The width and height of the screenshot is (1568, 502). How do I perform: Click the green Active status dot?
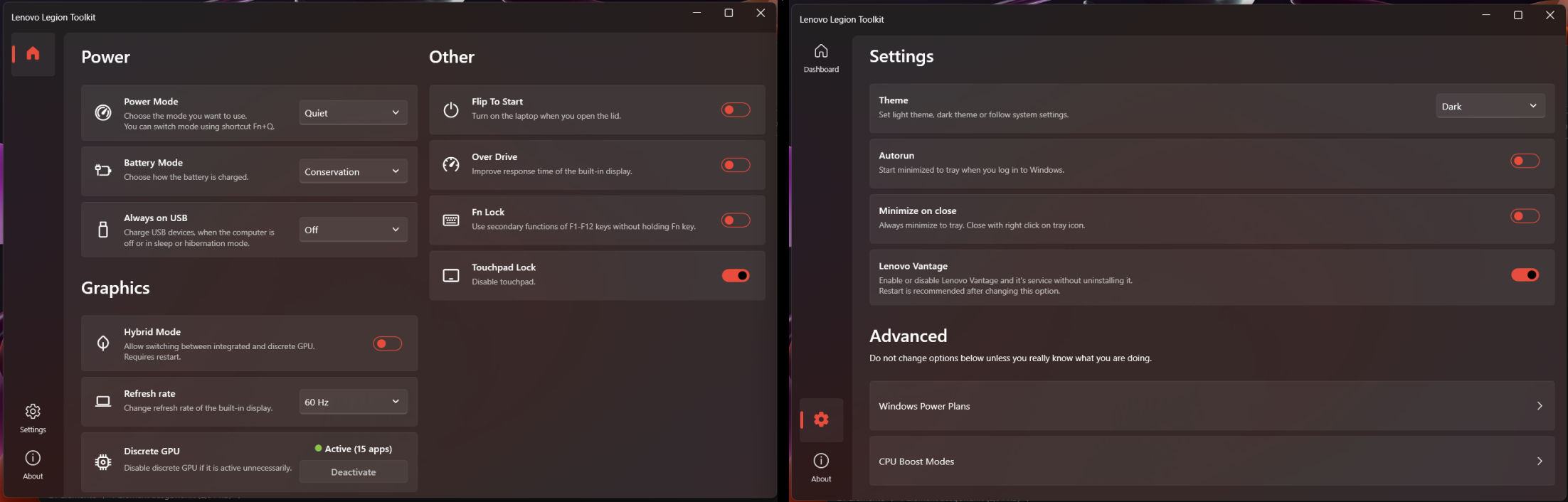[x=318, y=449]
